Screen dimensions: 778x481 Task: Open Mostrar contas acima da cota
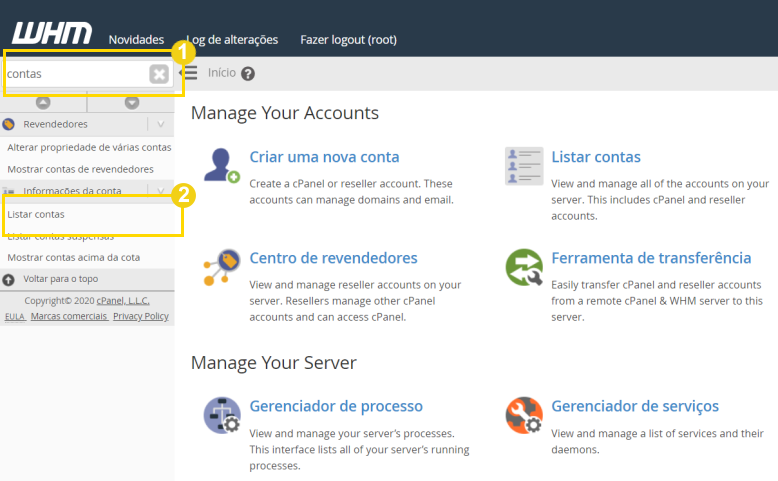pyautogui.click(x=73, y=258)
